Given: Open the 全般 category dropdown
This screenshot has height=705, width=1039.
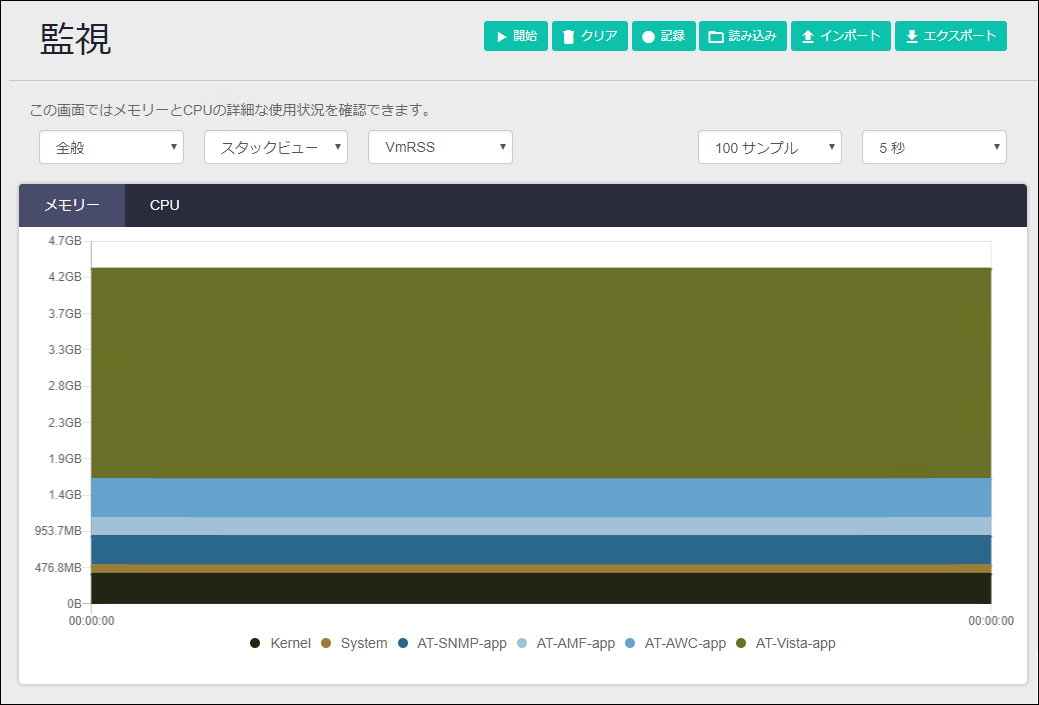Looking at the screenshot, I should click(111, 147).
